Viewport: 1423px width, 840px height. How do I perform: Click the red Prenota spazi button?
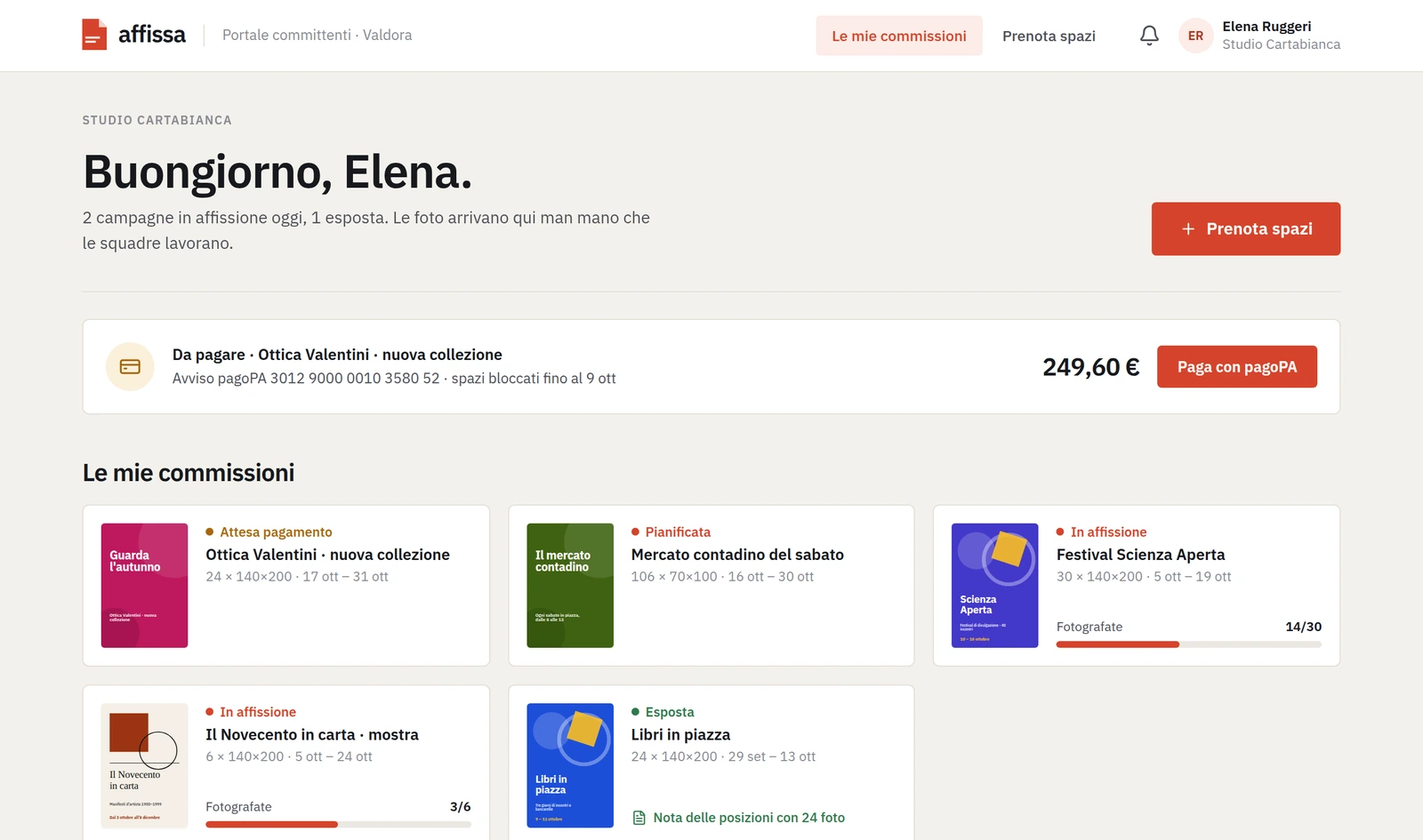pos(1245,229)
